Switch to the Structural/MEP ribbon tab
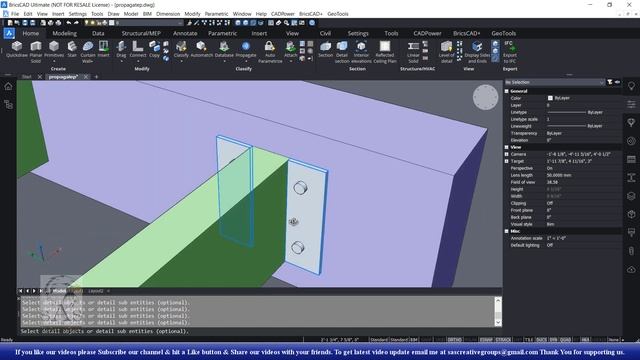Viewport: 640px width, 360px height. (x=141, y=33)
